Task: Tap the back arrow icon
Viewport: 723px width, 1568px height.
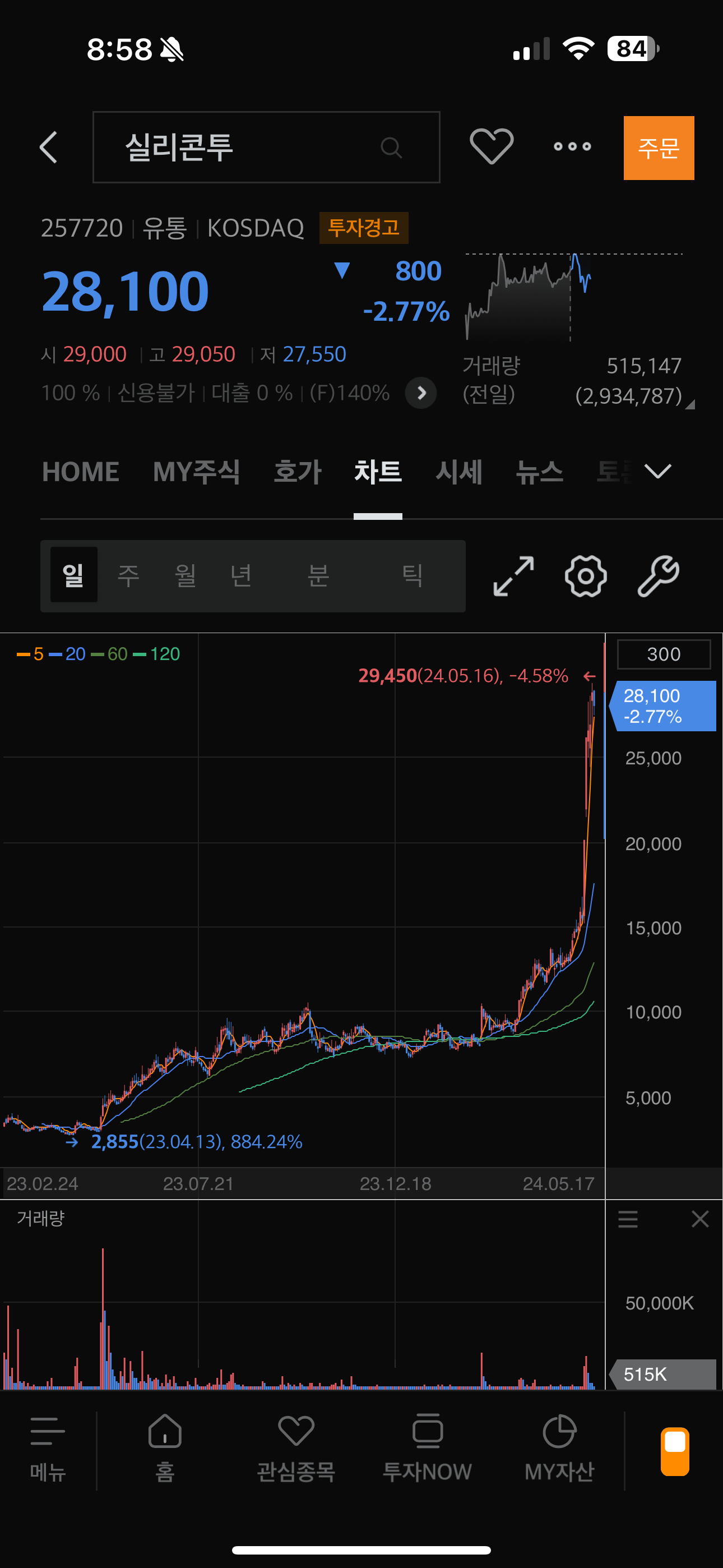Action: (x=48, y=147)
